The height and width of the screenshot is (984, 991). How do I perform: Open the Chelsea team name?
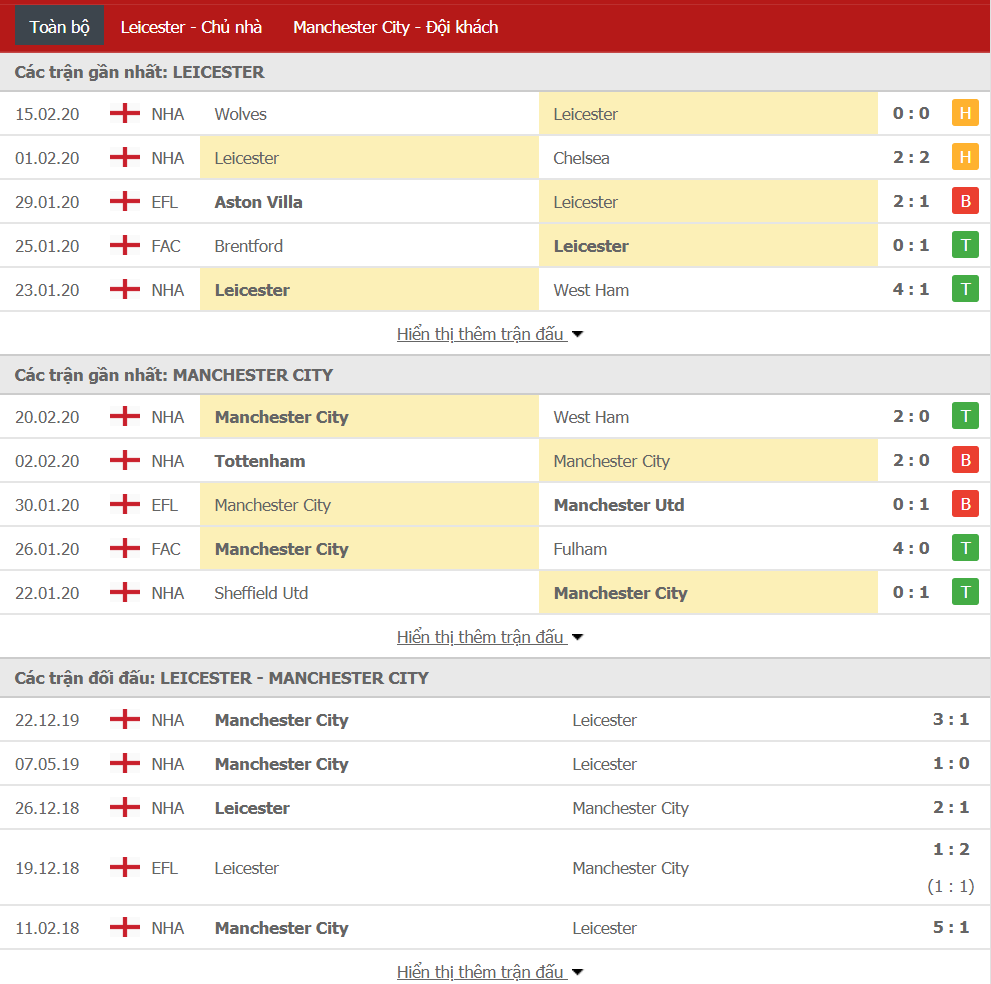(581, 158)
